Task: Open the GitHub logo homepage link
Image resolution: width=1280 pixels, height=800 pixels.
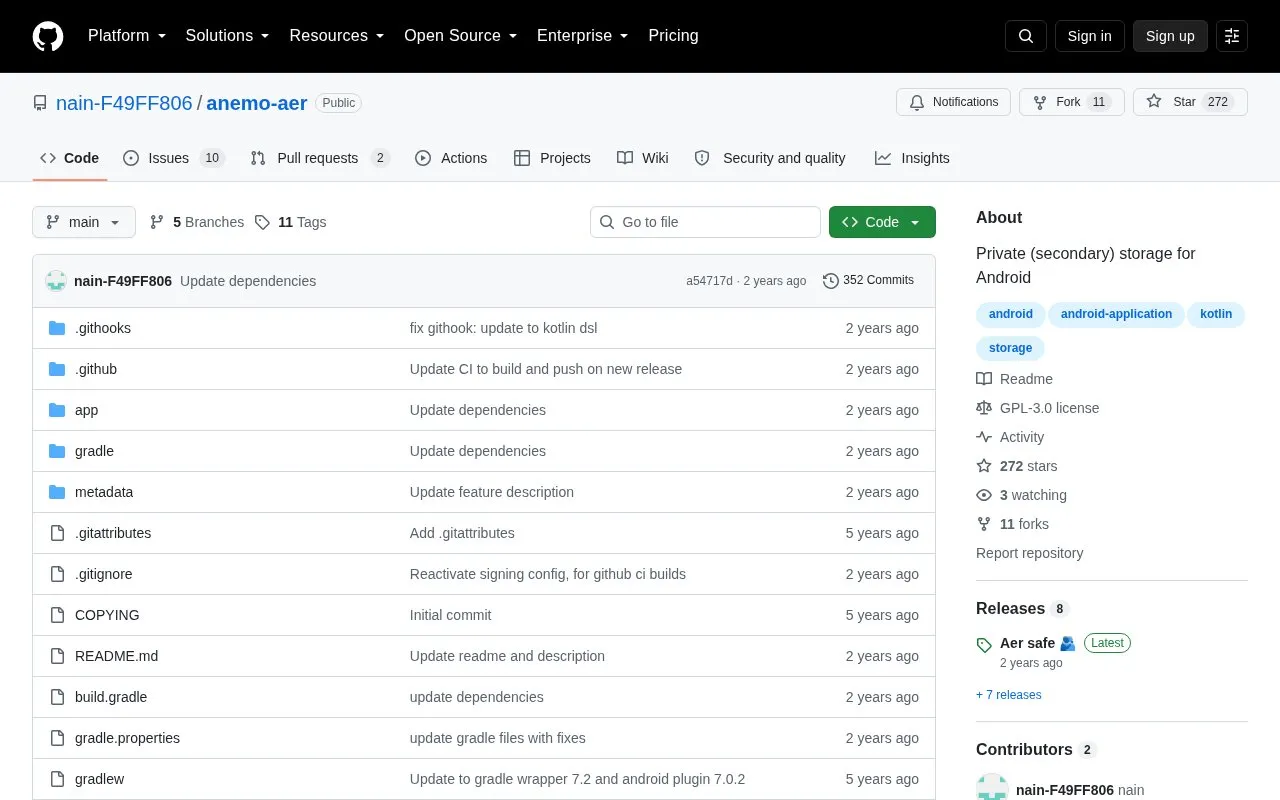Action: pos(48,36)
